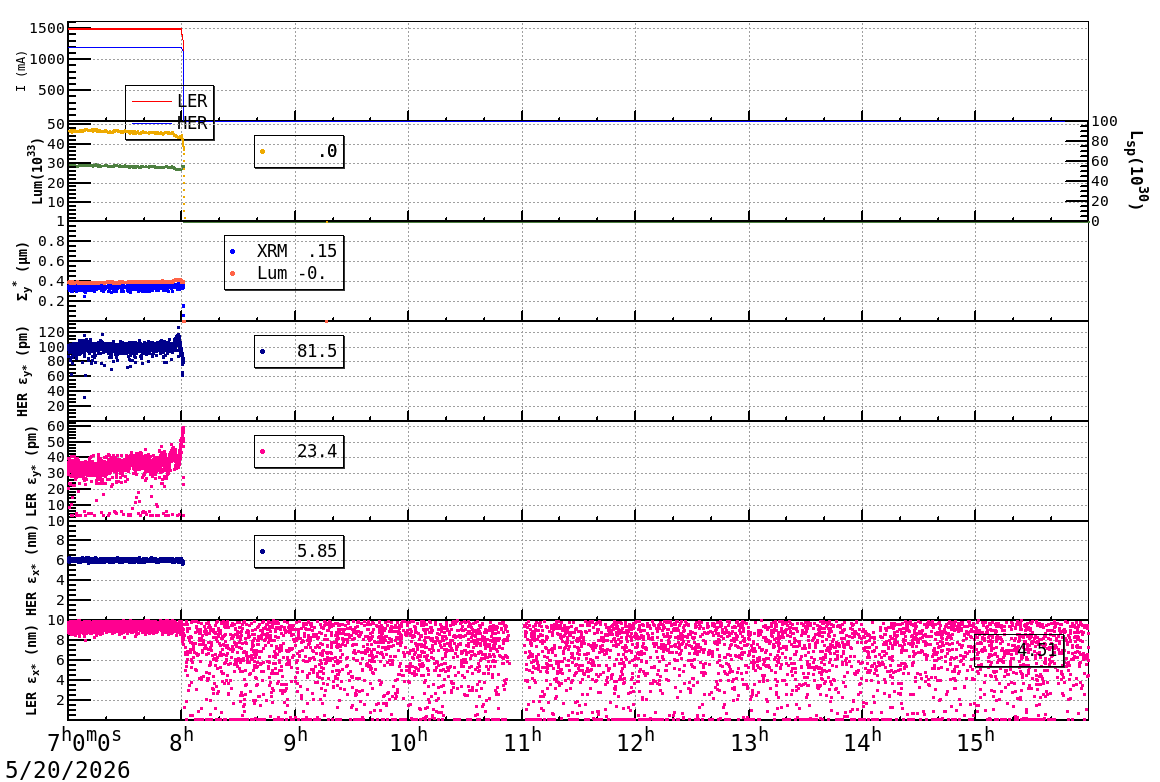Image resolution: width=1160 pixels, height=782 pixels.
Task: Click the 15h time axis label
Action: [975, 741]
